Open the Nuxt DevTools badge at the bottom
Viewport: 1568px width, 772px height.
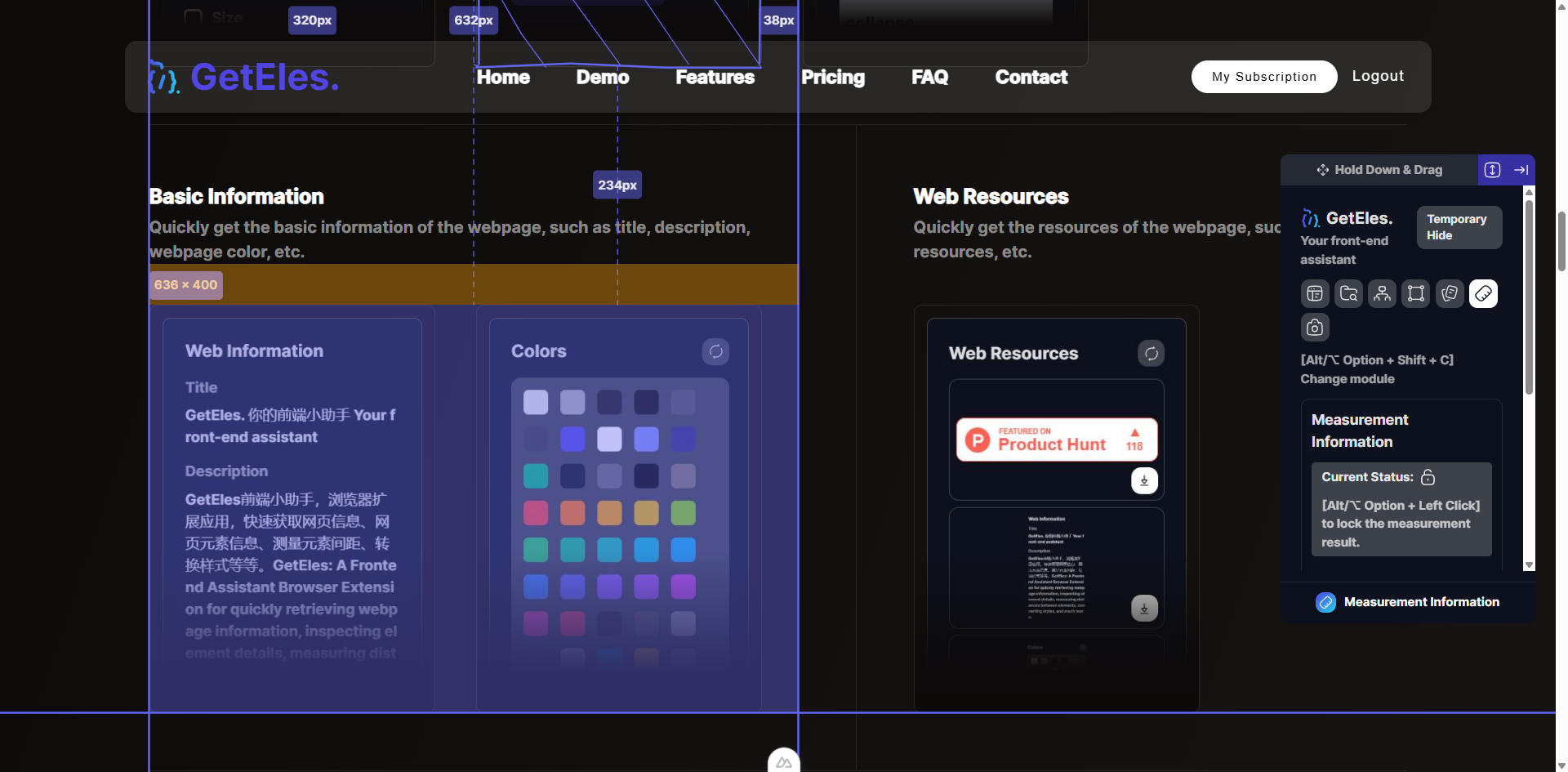(784, 761)
